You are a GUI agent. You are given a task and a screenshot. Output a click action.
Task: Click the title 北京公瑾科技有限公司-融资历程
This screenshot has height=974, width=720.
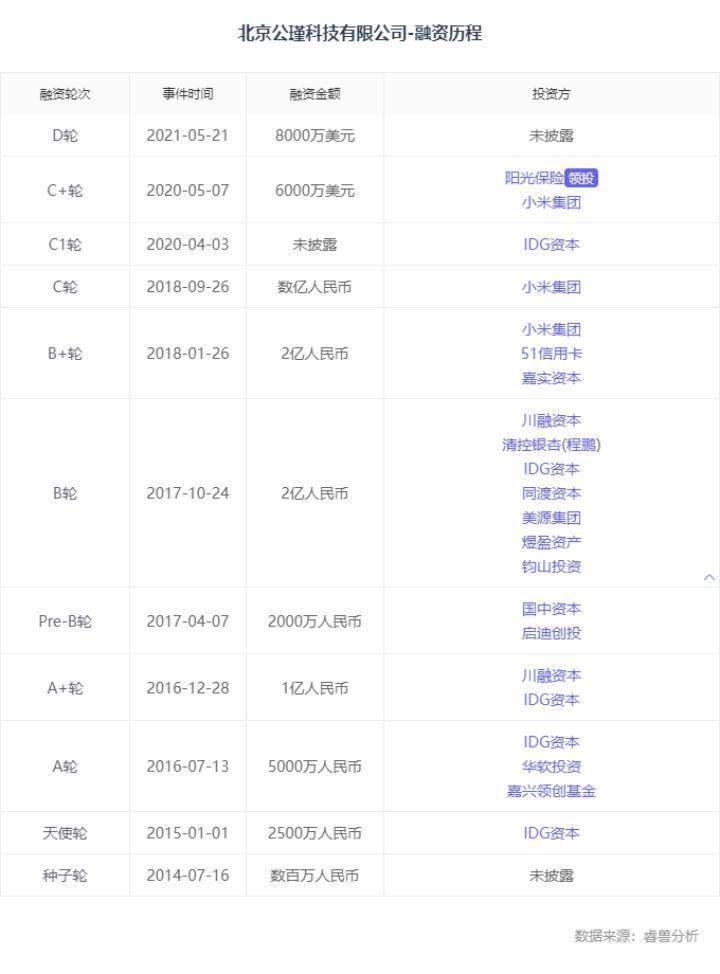360,33
